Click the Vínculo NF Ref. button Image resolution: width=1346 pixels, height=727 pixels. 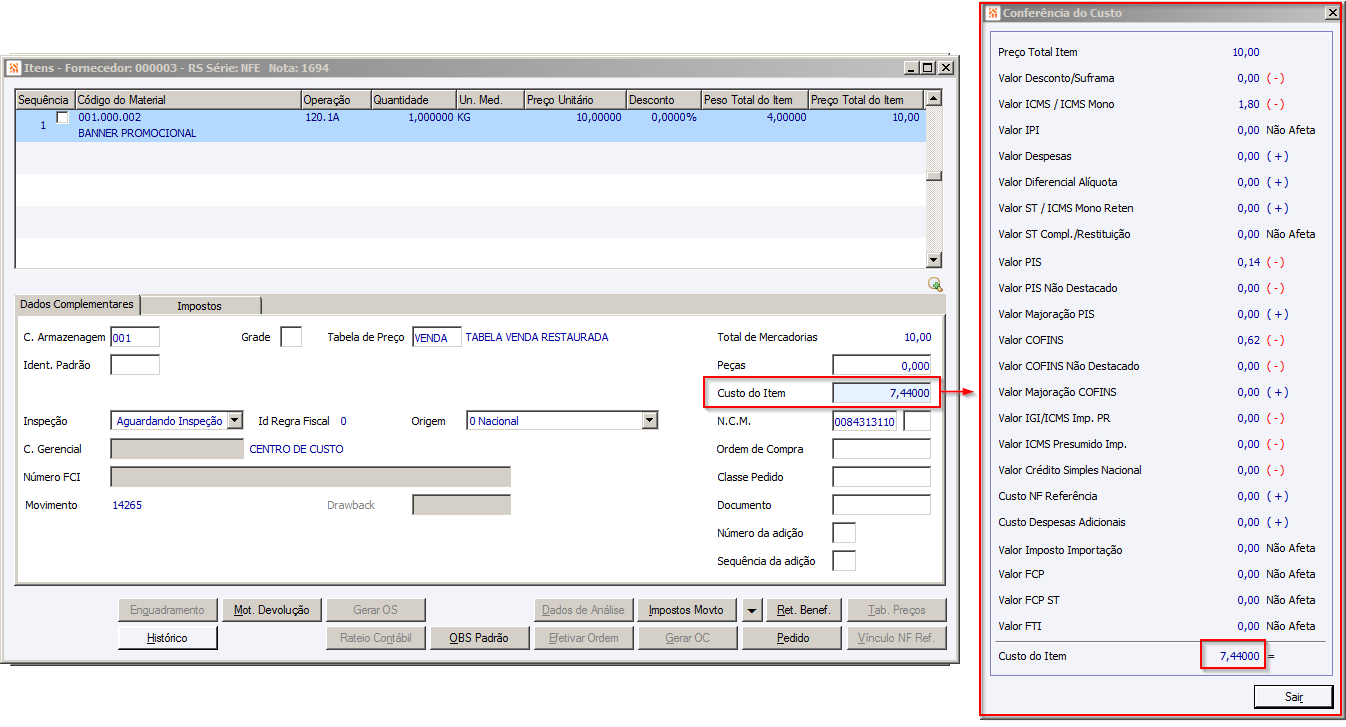pyautogui.click(x=896, y=638)
